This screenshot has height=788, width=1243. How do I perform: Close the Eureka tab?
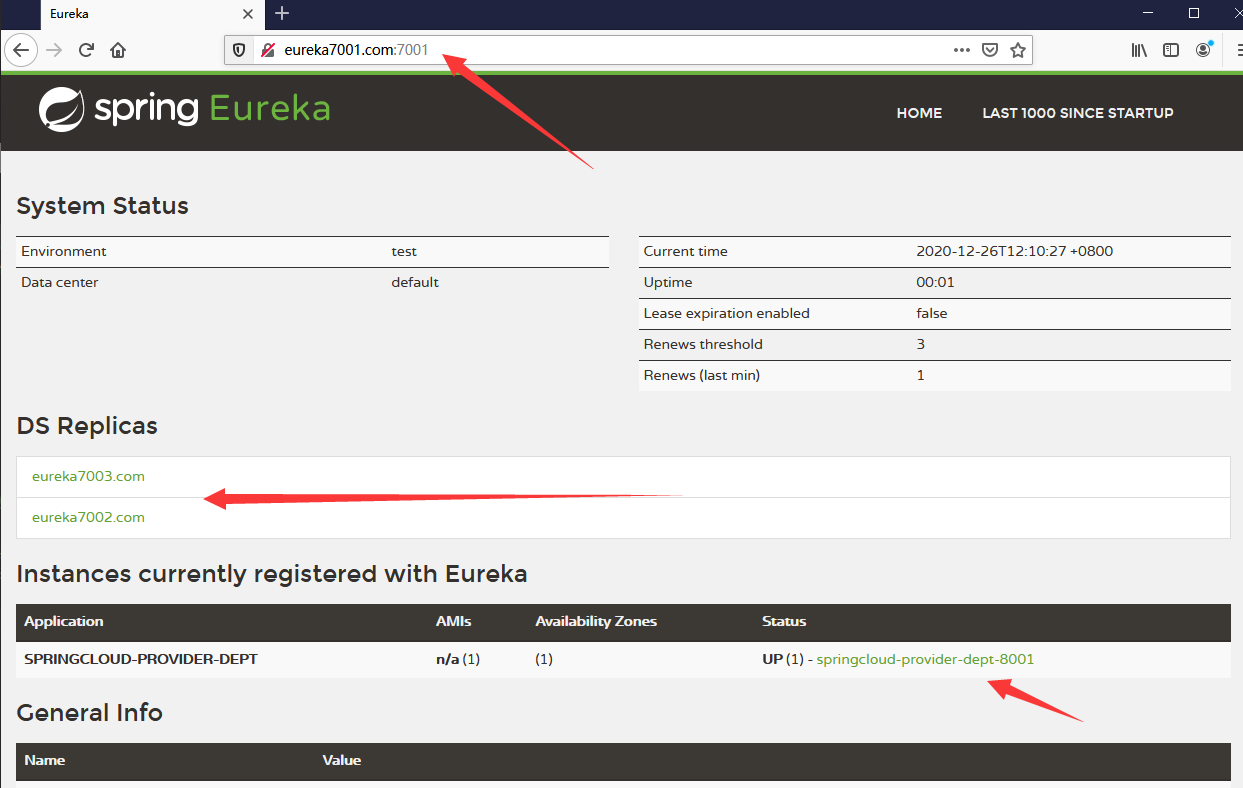tap(249, 14)
